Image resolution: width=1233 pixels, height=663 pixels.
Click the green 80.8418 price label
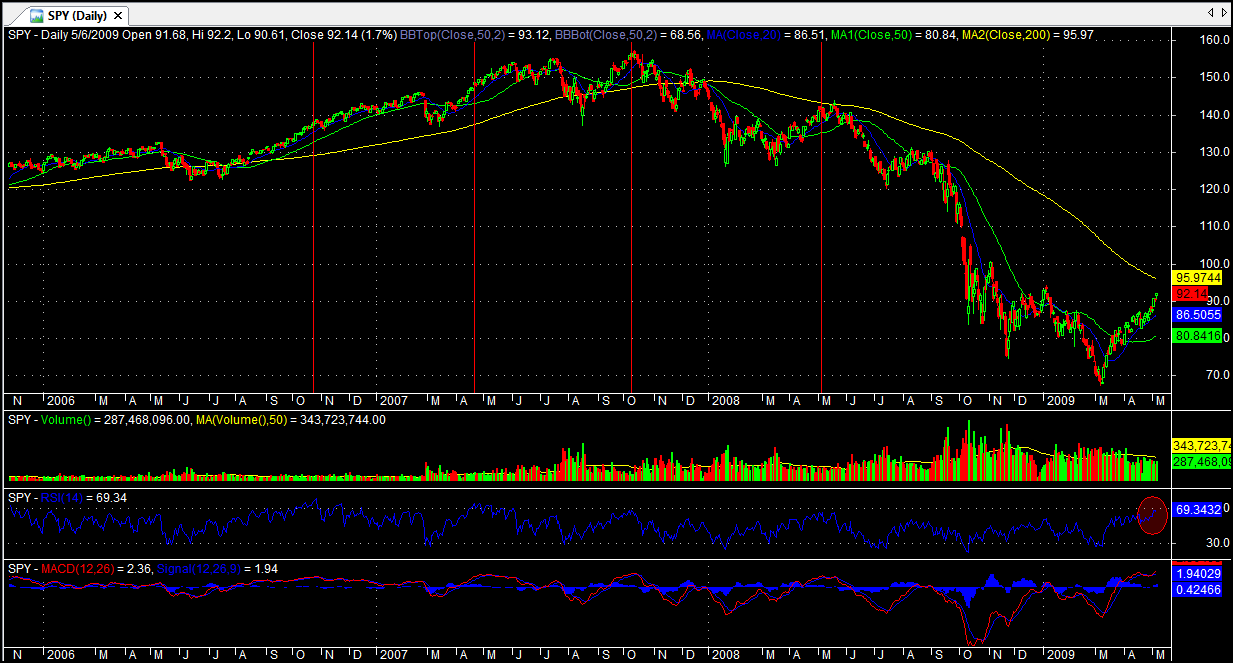1199,336
